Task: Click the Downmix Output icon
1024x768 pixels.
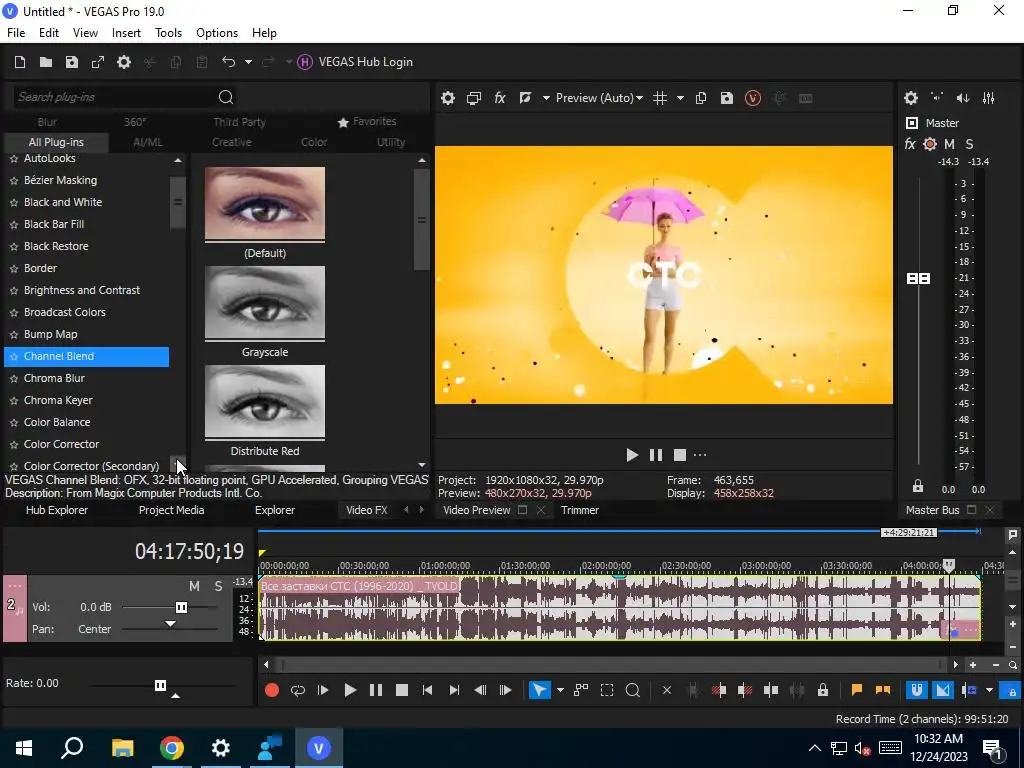Action: coord(937,98)
